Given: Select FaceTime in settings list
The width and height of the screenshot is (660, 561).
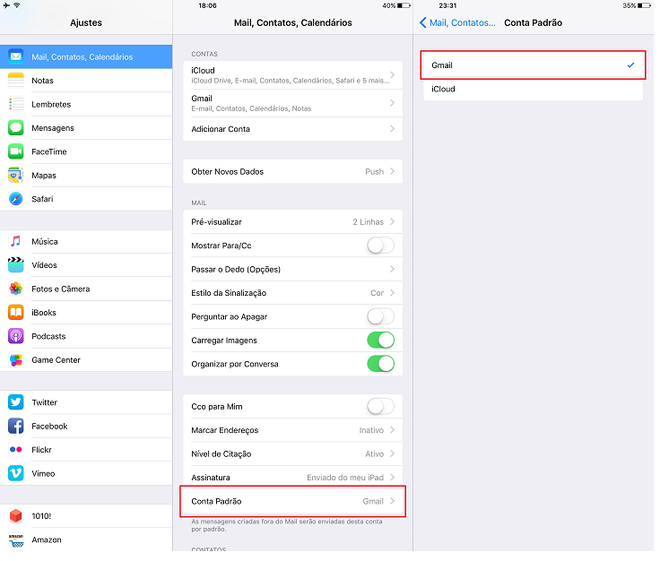Looking at the screenshot, I should tap(86, 151).
